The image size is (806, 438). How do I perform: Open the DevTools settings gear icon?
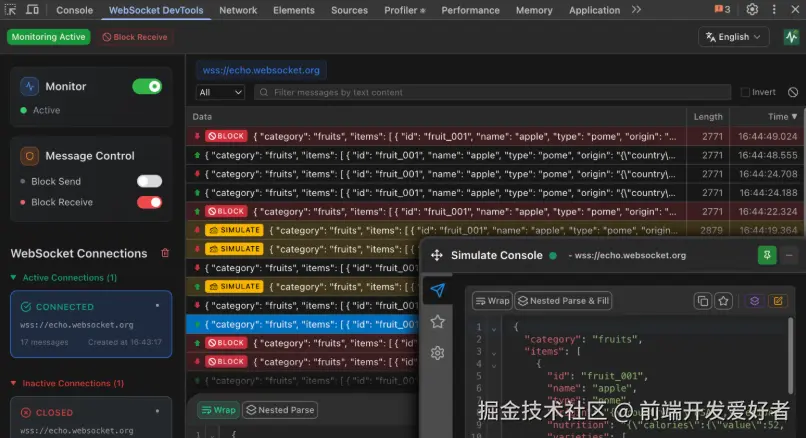pos(752,9)
